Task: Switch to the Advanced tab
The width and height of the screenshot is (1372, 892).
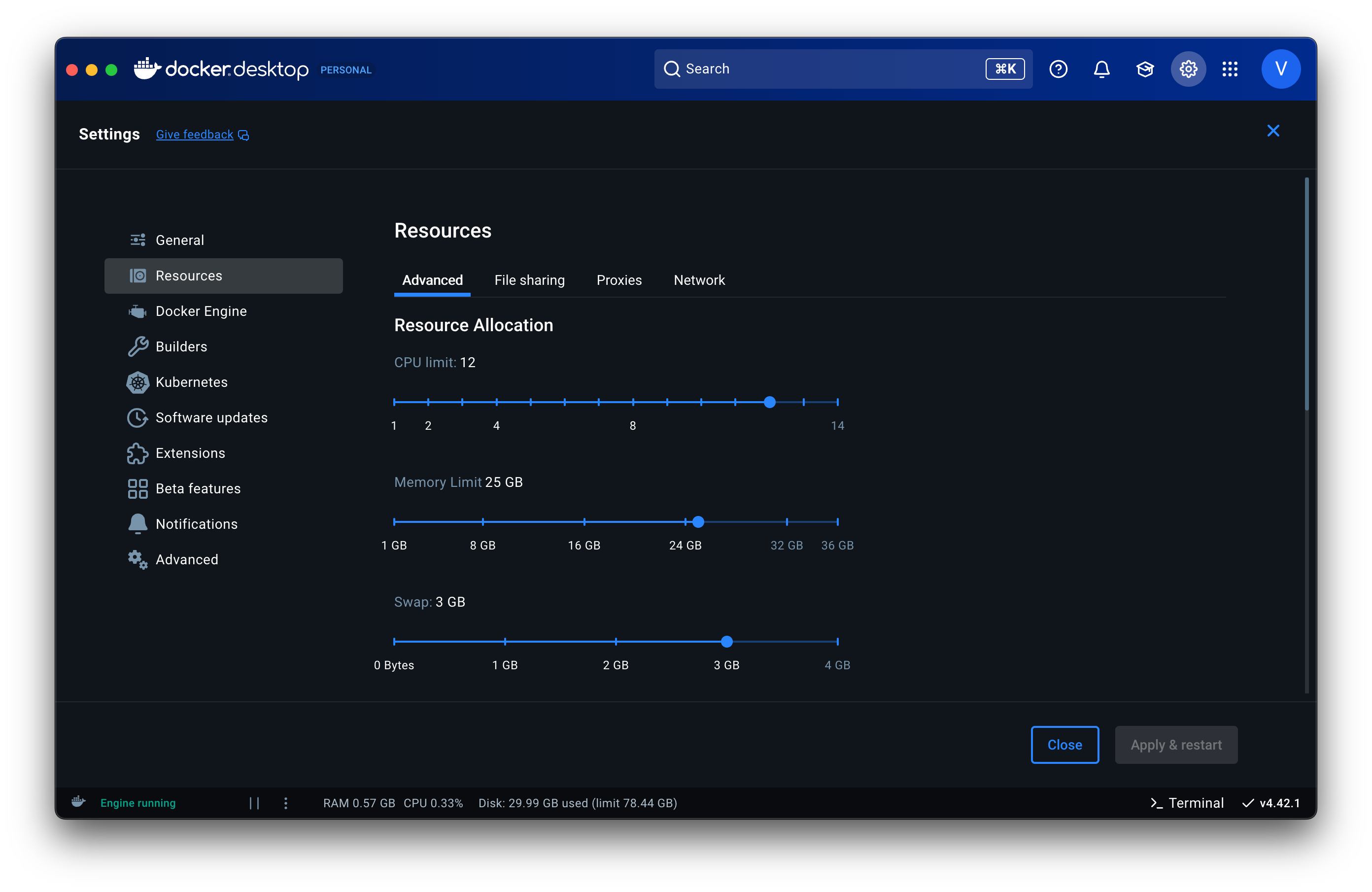Action: click(x=432, y=280)
